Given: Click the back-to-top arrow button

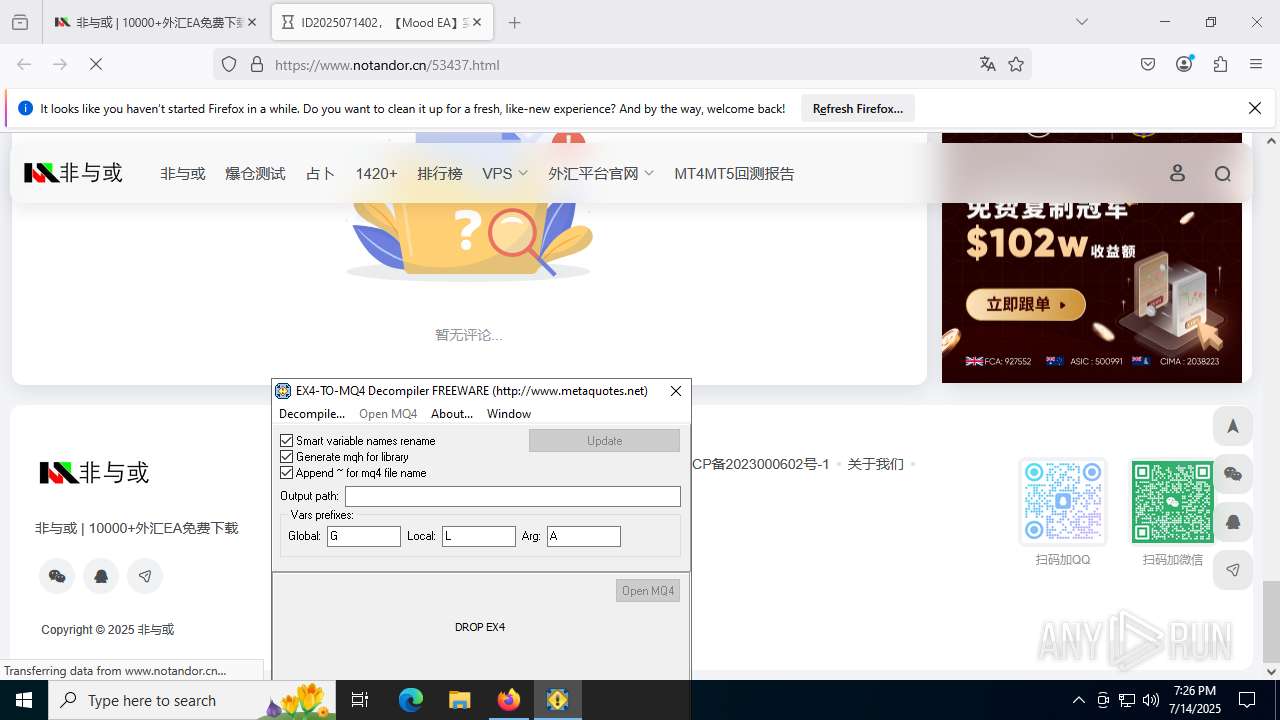Looking at the screenshot, I should pyautogui.click(x=1233, y=426).
